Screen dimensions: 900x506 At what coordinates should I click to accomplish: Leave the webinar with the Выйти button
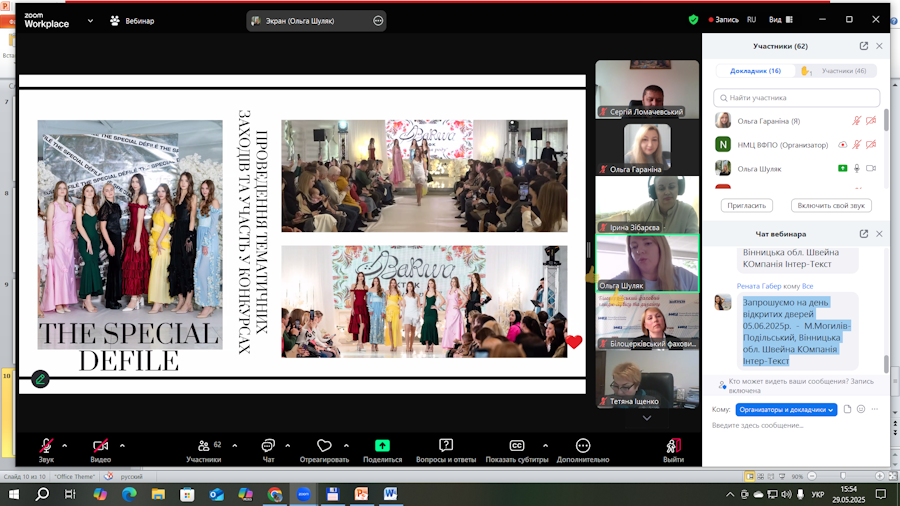673,450
